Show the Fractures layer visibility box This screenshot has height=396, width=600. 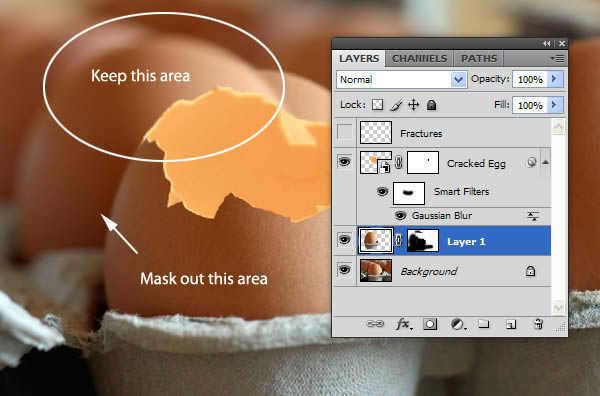tap(345, 132)
